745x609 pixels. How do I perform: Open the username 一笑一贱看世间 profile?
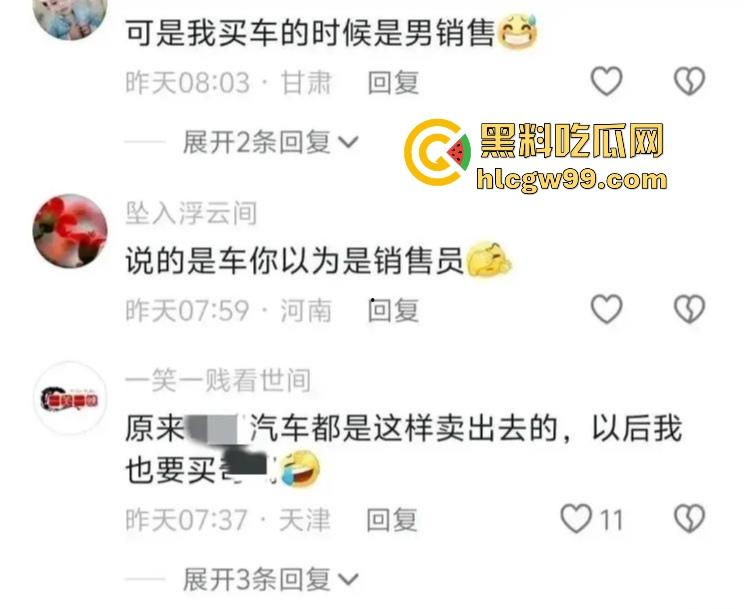click(x=218, y=381)
